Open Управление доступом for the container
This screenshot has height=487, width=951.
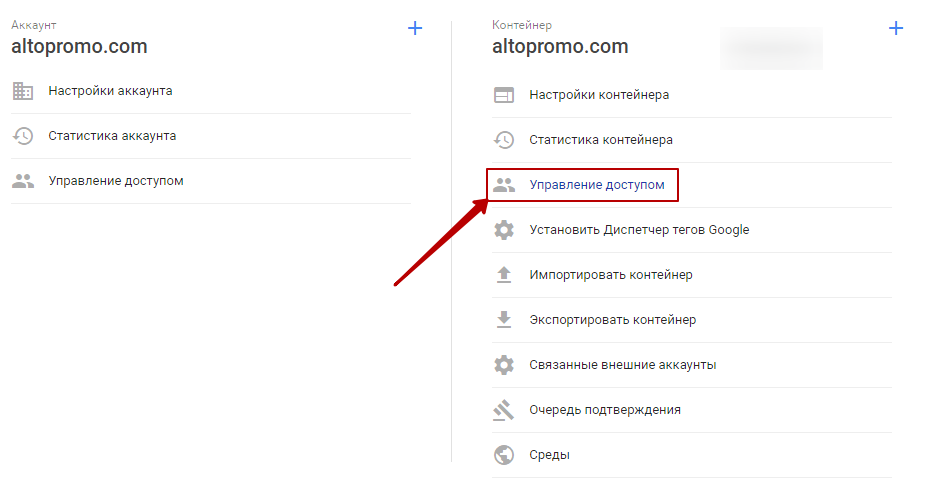pyautogui.click(x=597, y=185)
